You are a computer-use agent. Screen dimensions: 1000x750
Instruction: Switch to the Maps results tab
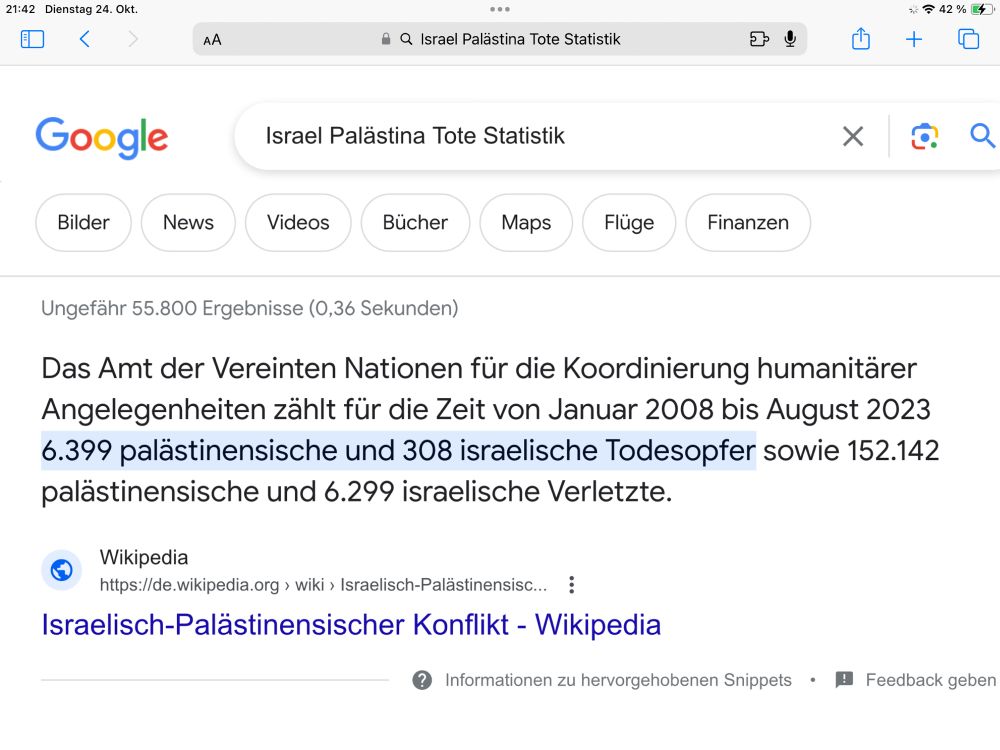pos(526,223)
